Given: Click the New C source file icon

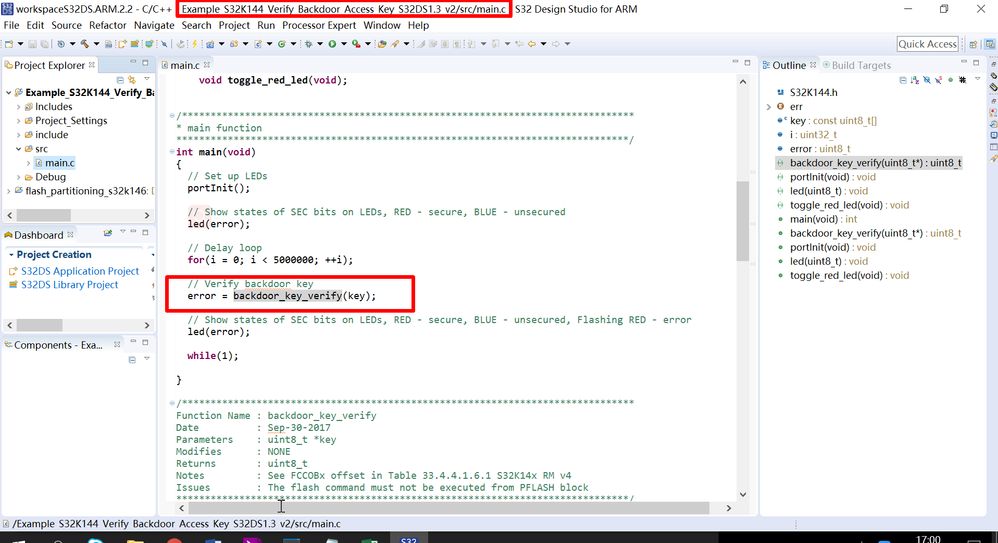Looking at the screenshot, I should point(258,44).
